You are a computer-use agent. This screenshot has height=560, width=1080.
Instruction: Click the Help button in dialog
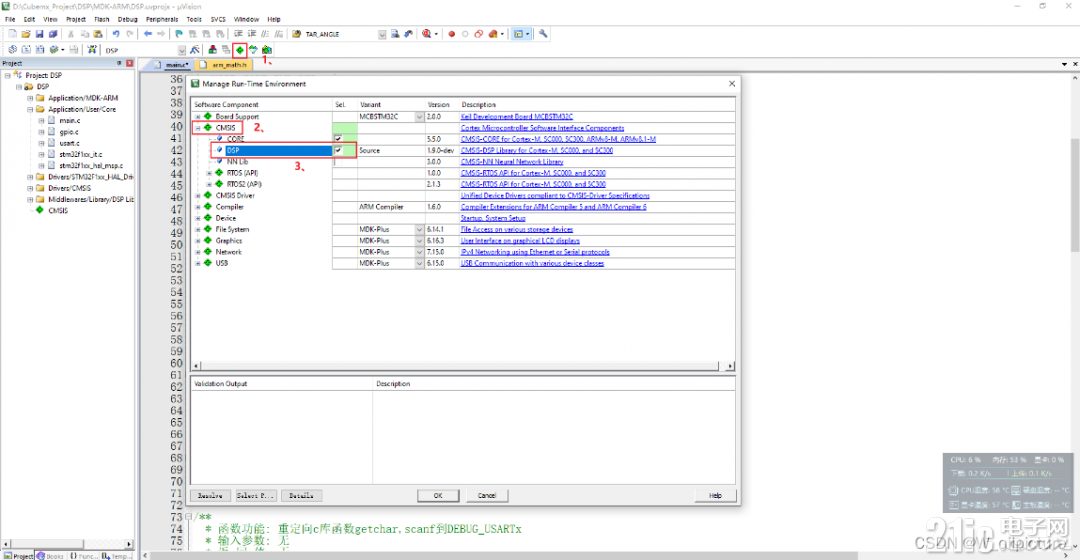point(715,495)
